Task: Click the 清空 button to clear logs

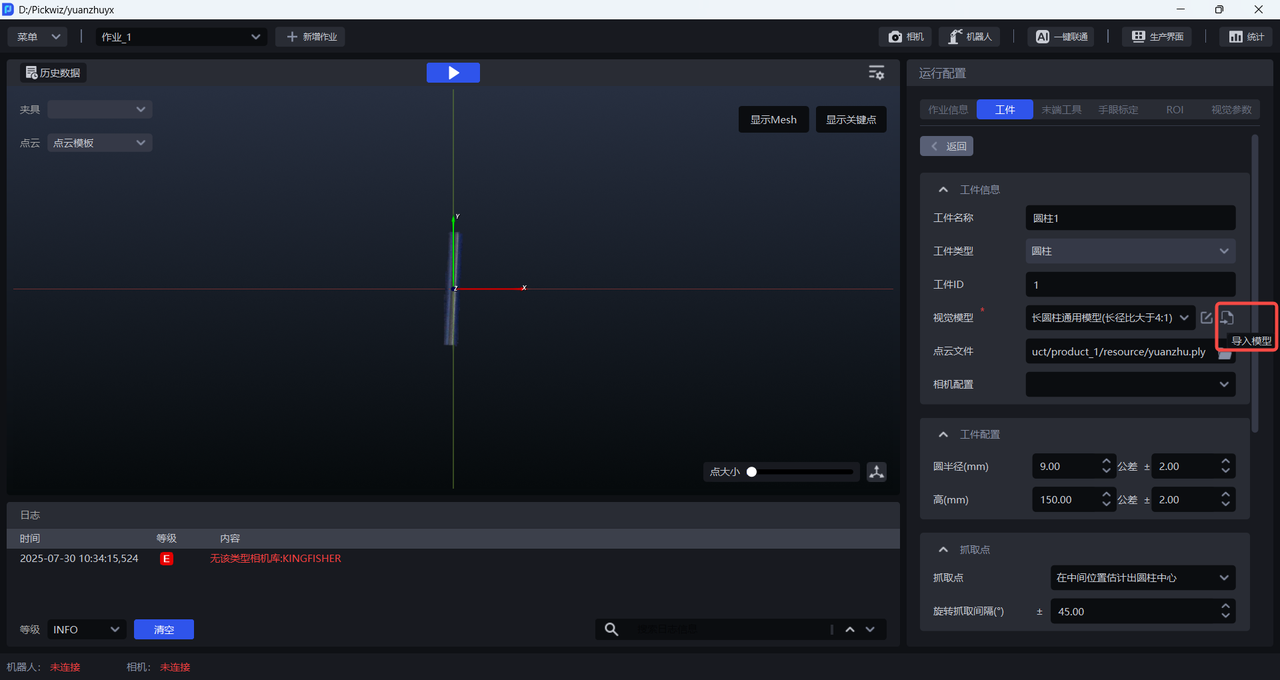Action: click(x=164, y=629)
